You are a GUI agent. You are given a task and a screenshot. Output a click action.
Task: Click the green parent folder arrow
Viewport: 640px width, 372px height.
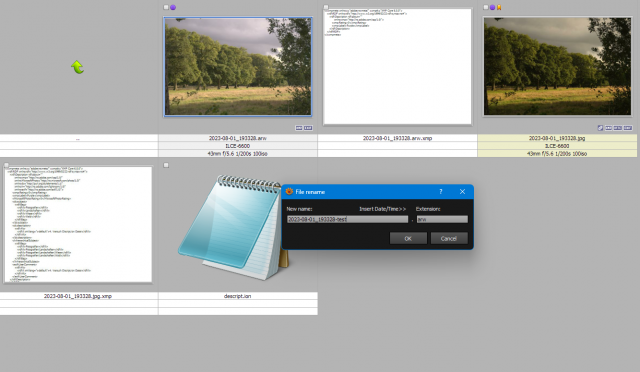tap(77, 67)
